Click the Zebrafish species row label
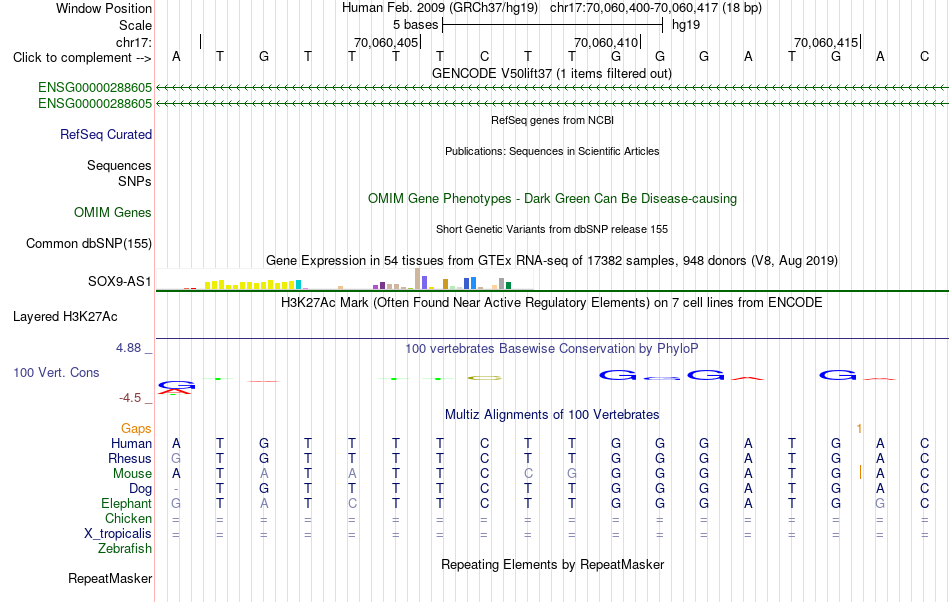Image resolution: width=950 pixels, height=602 pixels. coord(125,549)
